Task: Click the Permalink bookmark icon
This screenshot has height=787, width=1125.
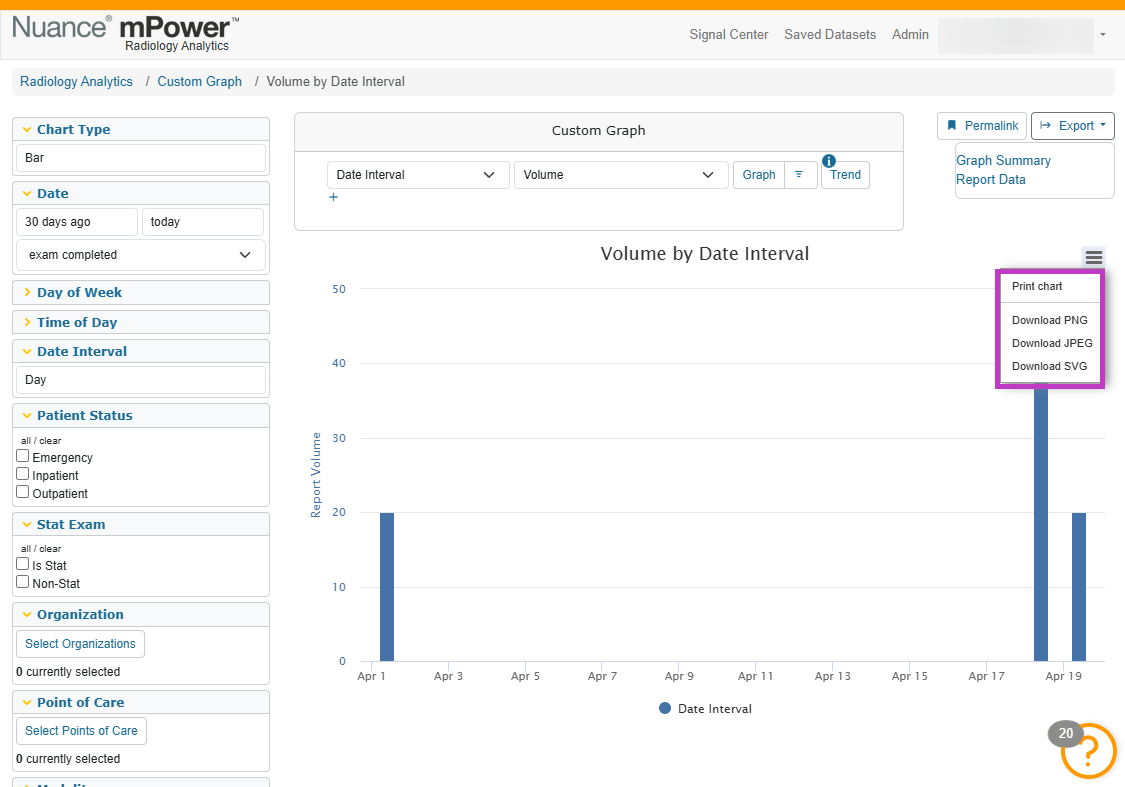Action: [952, 126]
